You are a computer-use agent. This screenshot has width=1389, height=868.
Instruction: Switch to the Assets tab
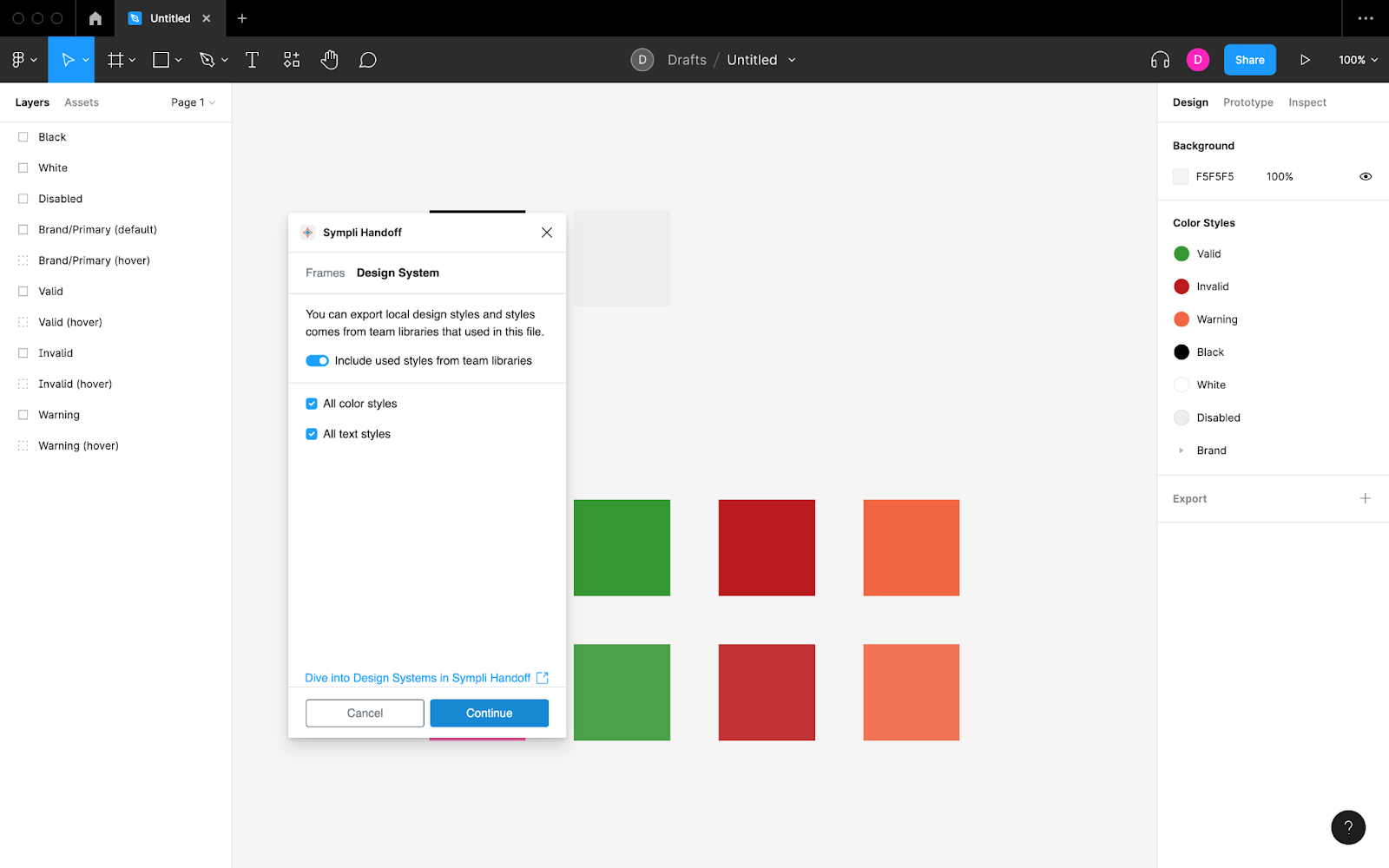pos(82,102)
